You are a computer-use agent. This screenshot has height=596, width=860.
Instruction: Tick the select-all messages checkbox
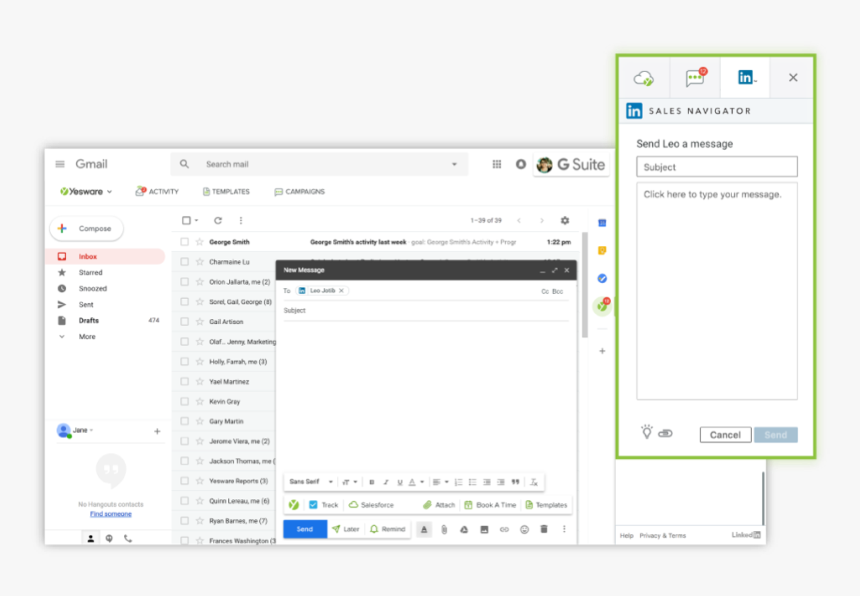pyautogui.click(x=186, y=220)
